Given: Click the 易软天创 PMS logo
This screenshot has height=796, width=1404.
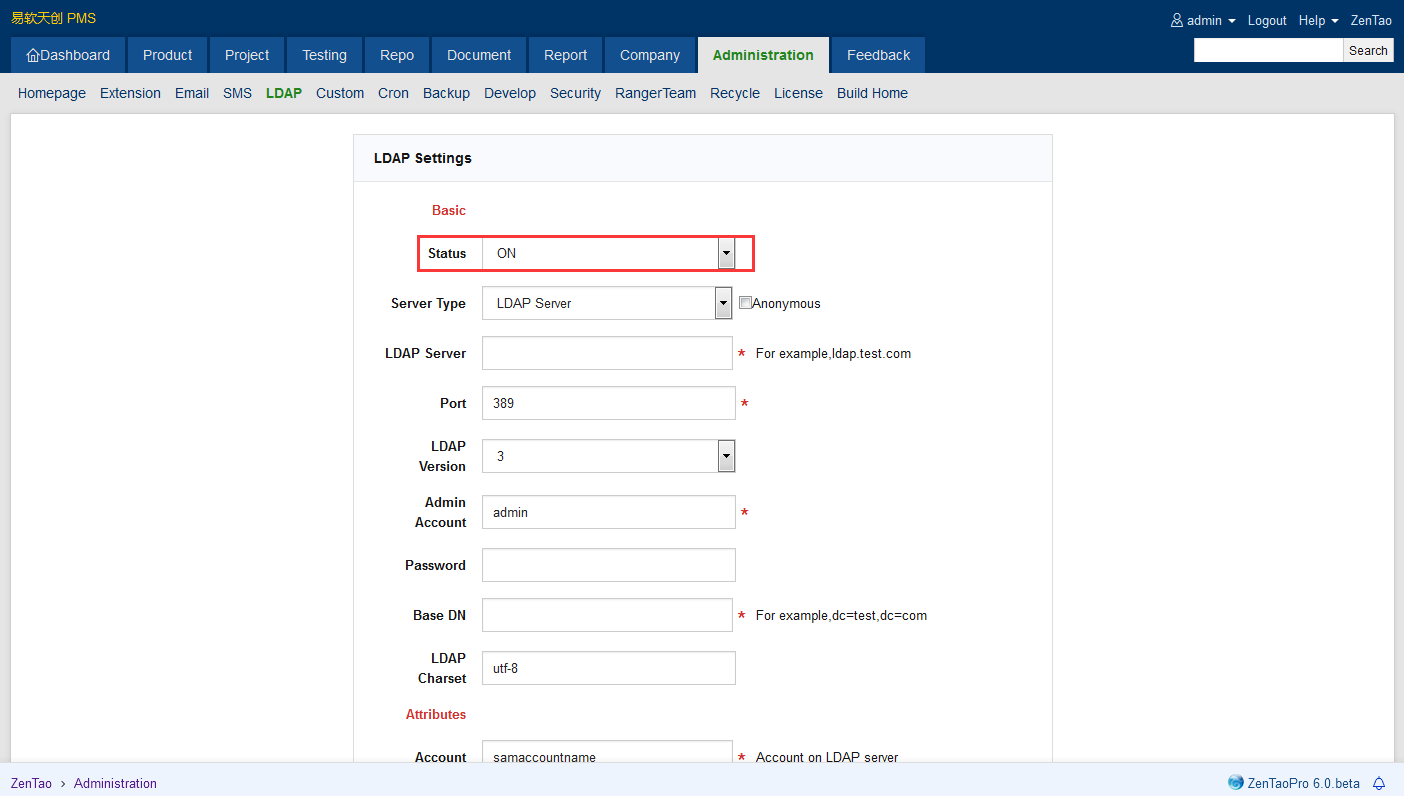Looking at the screenshot, I should [51, 17].
